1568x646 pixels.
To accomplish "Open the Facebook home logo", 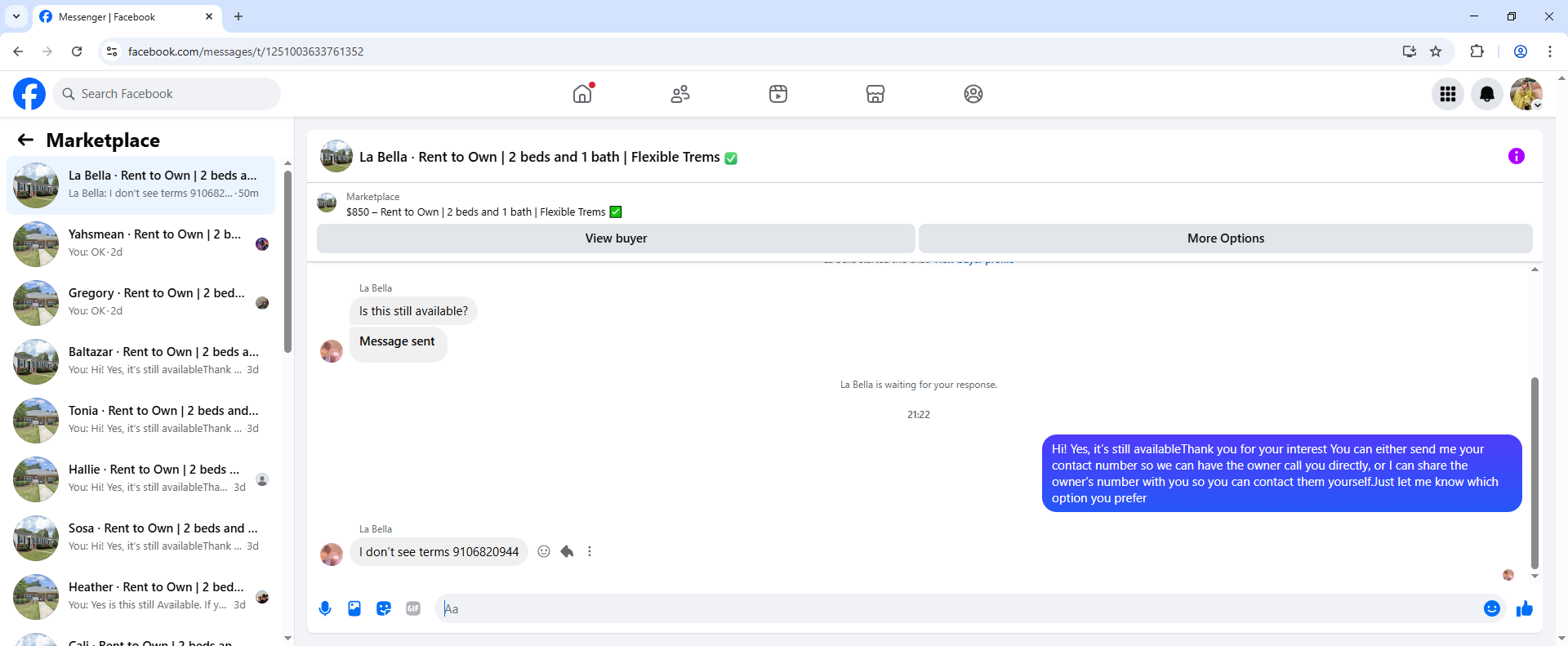I will pos(29,94).
